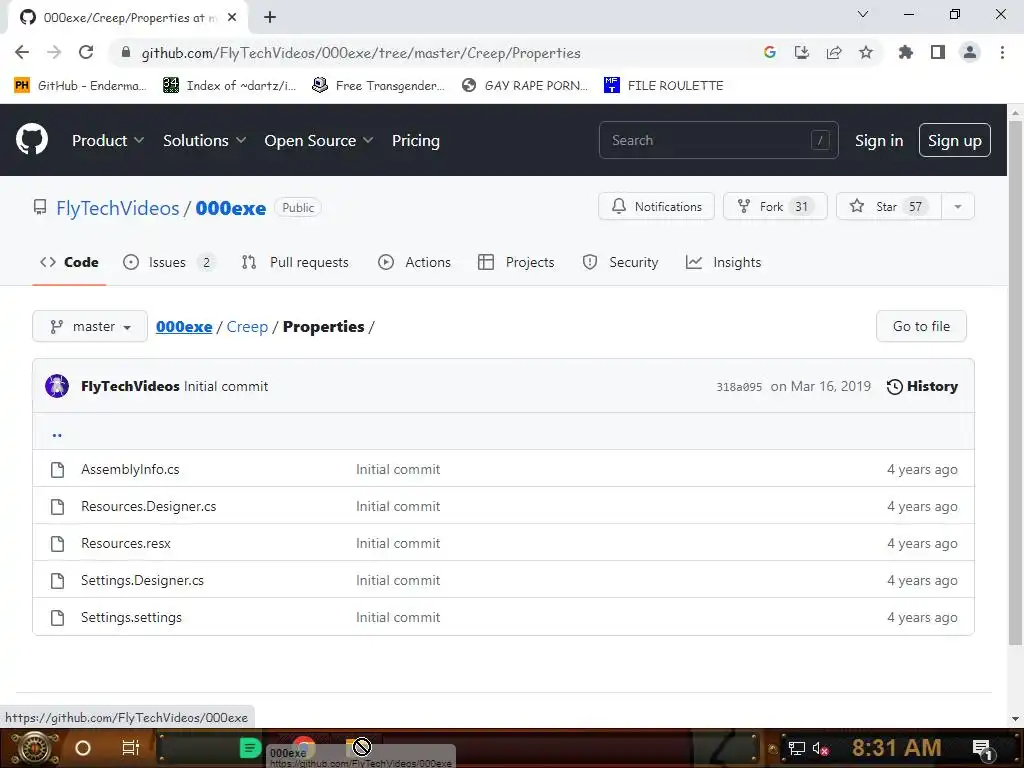Go to Creep folder in breadcrumb

pos(247,327)
